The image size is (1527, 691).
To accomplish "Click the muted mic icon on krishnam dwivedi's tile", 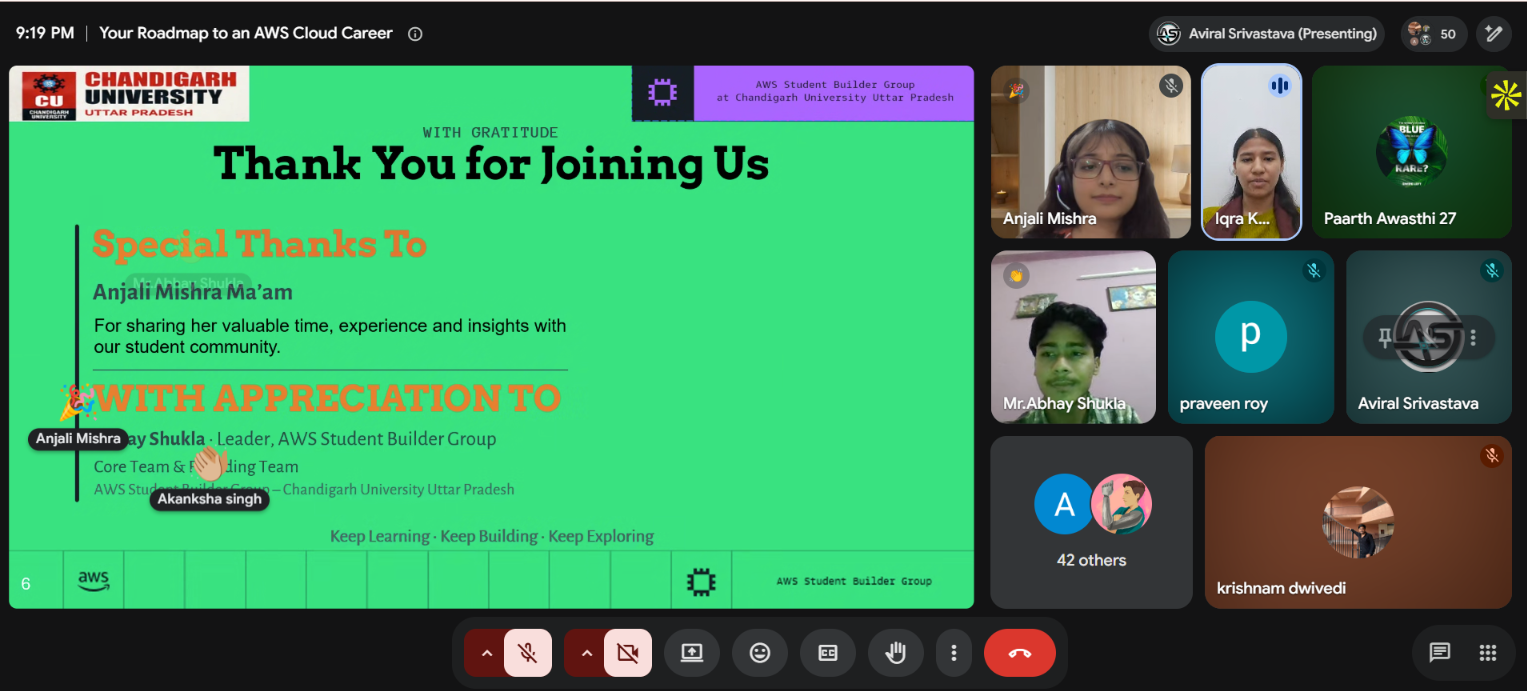I will 1492,456.
